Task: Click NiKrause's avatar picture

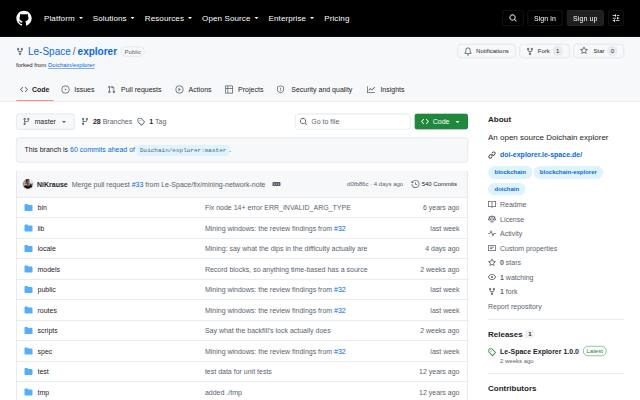Action: coord(28,184)
